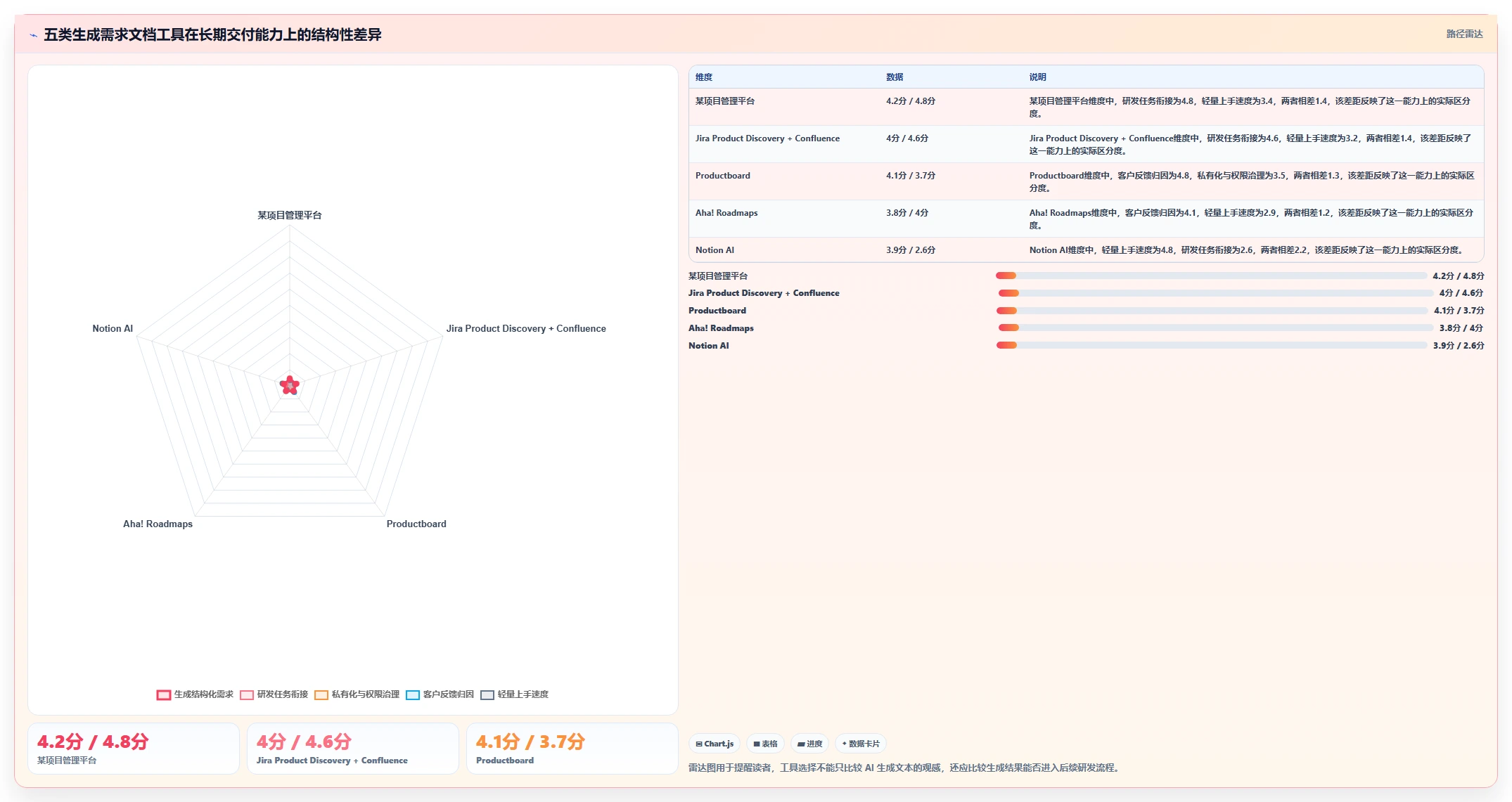Select the Aha! Roadmaps cell in the table

click(726, 213)
